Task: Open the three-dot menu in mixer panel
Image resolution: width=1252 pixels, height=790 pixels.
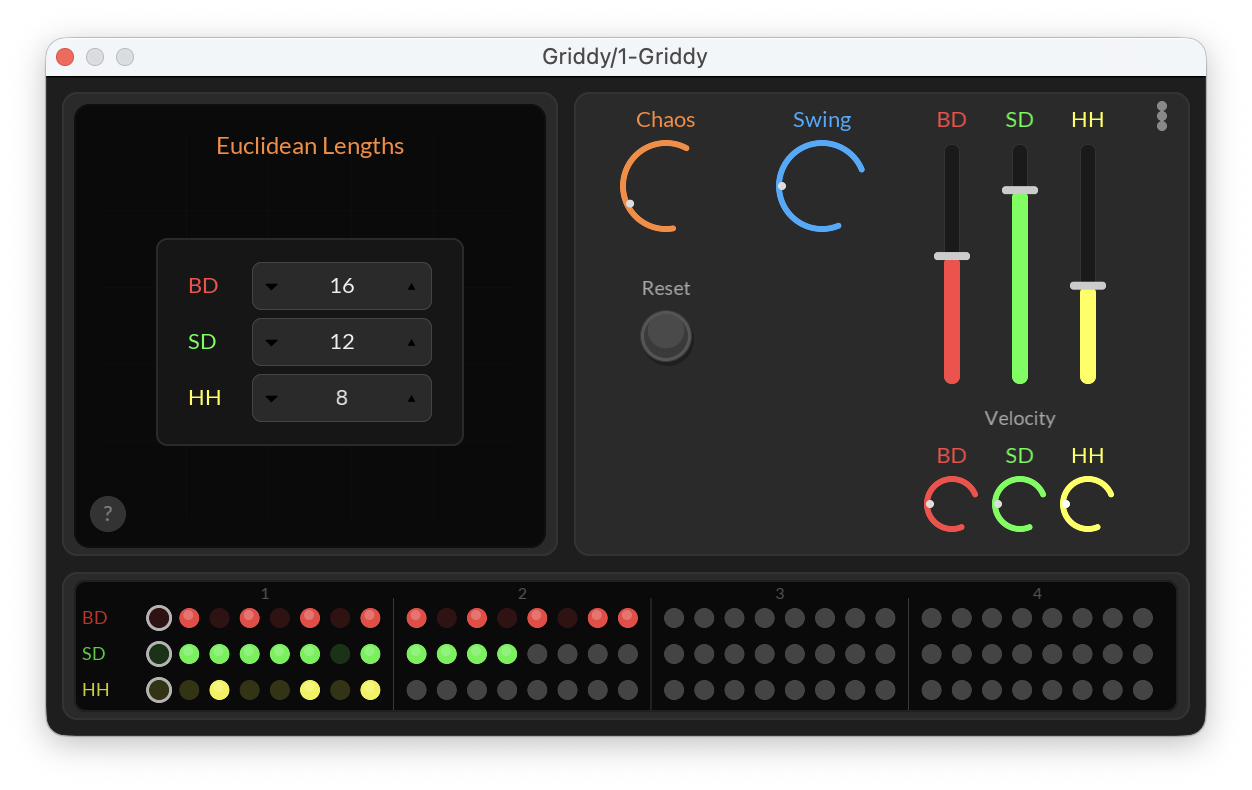Action: pyautogui.click(x=1162, y=116)
